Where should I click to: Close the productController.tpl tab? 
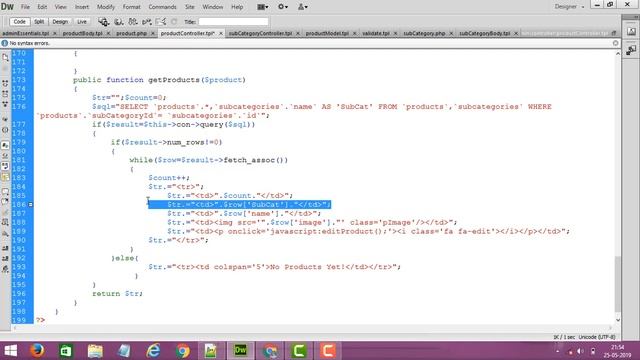click(221, 33)
